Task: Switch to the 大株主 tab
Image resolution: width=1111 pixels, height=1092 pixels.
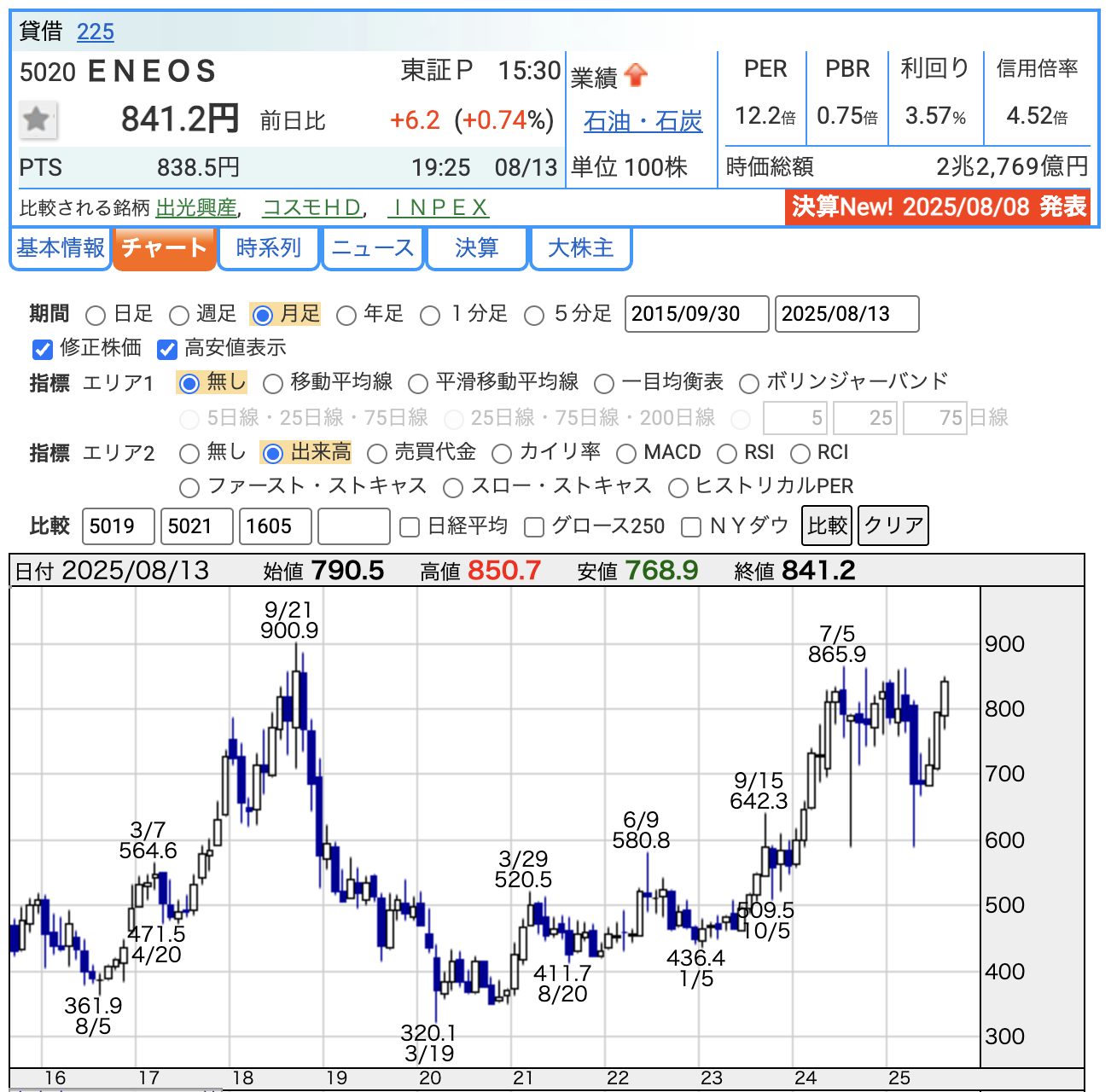Action: click(581, 248)
